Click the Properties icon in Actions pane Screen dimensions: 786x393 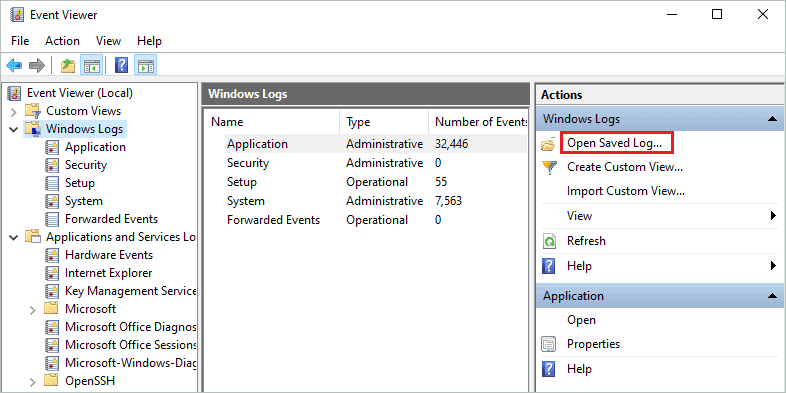pos(549,344)
